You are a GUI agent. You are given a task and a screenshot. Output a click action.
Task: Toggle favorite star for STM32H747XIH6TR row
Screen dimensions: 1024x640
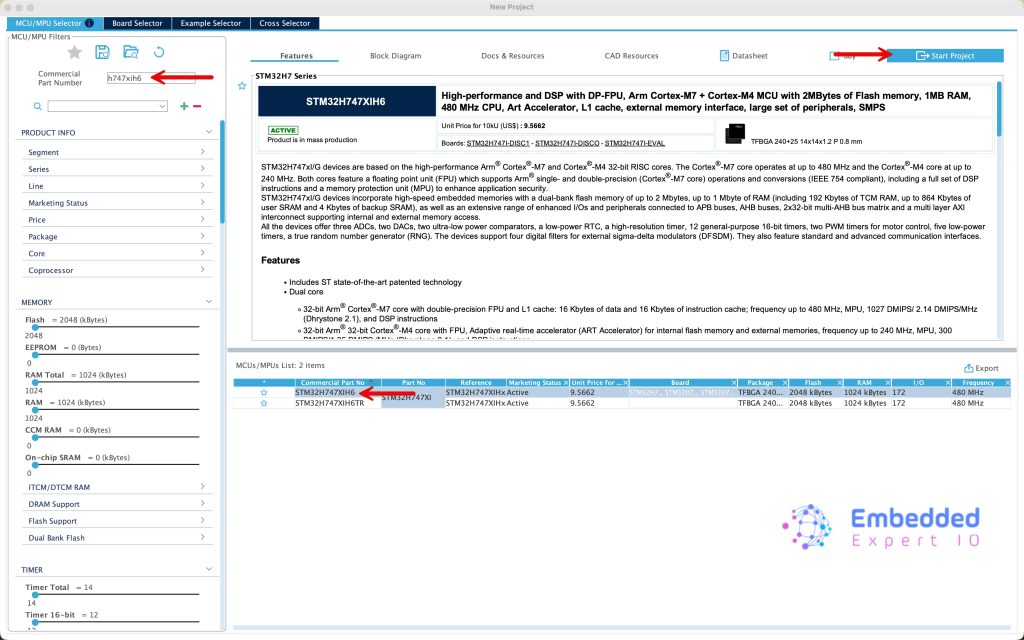pyautogui.click(x=264, y=404)
